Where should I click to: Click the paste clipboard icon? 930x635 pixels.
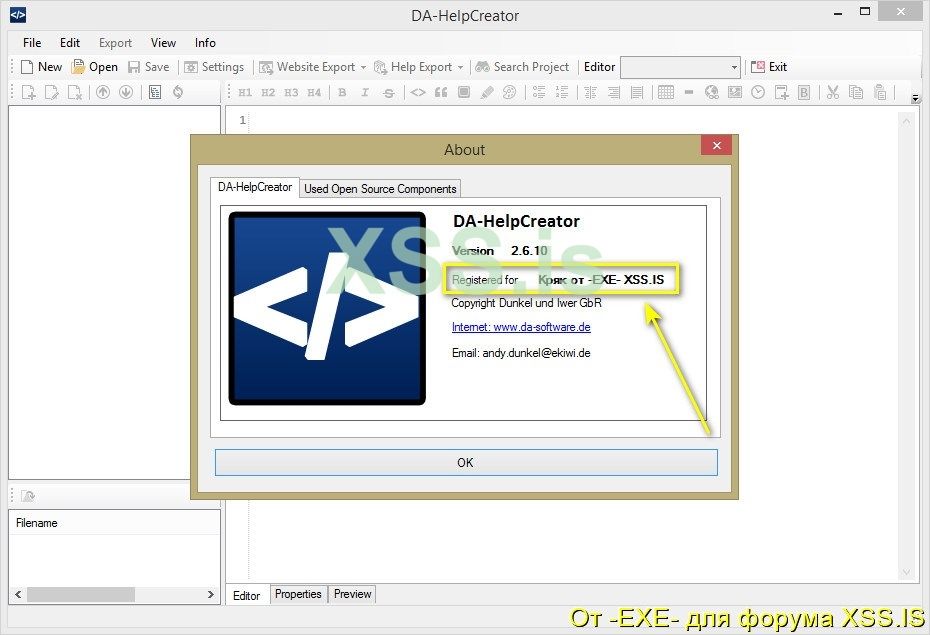[880, 92]
